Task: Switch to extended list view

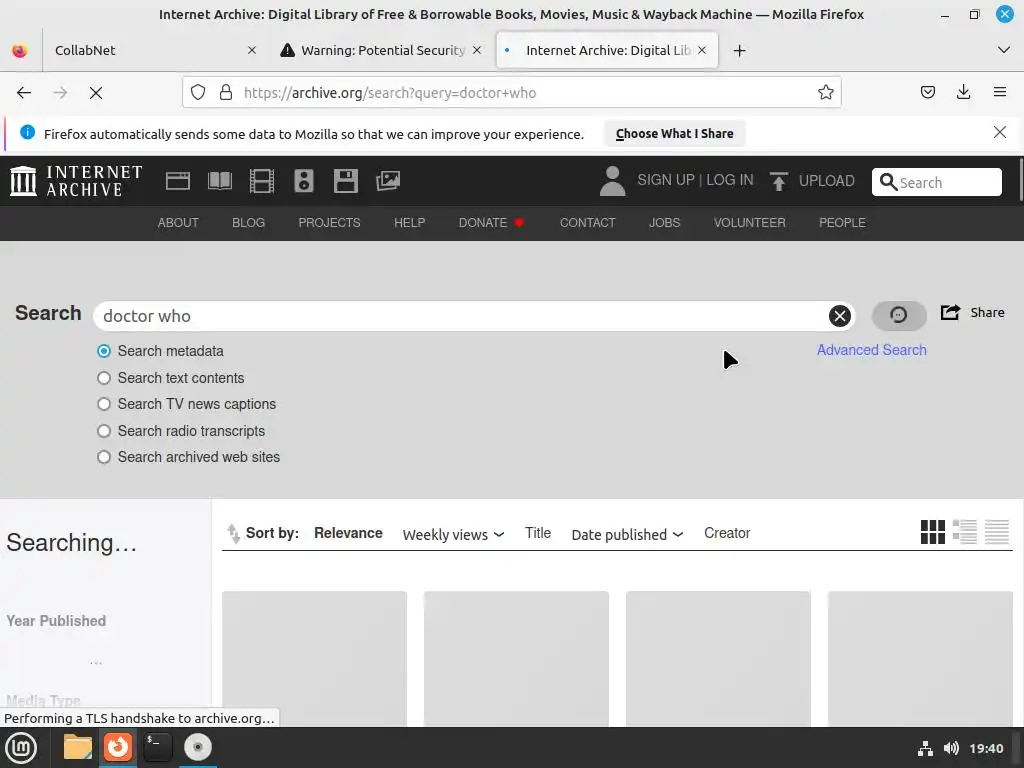Action: tap(965, 532)
